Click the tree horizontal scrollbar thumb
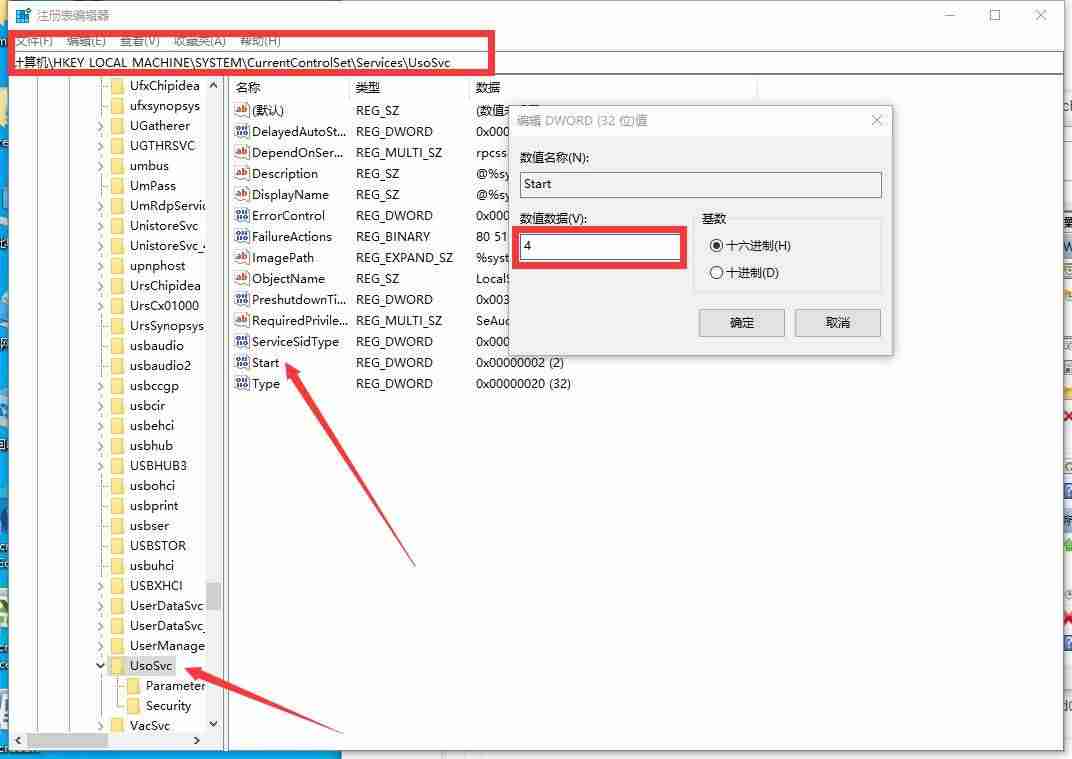The width and height of the screenshot is (1072, 759). 67,740
